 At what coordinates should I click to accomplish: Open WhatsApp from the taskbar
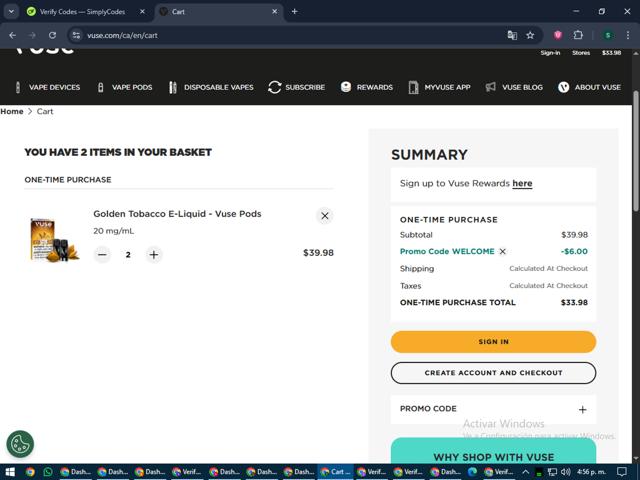point(48,472)
